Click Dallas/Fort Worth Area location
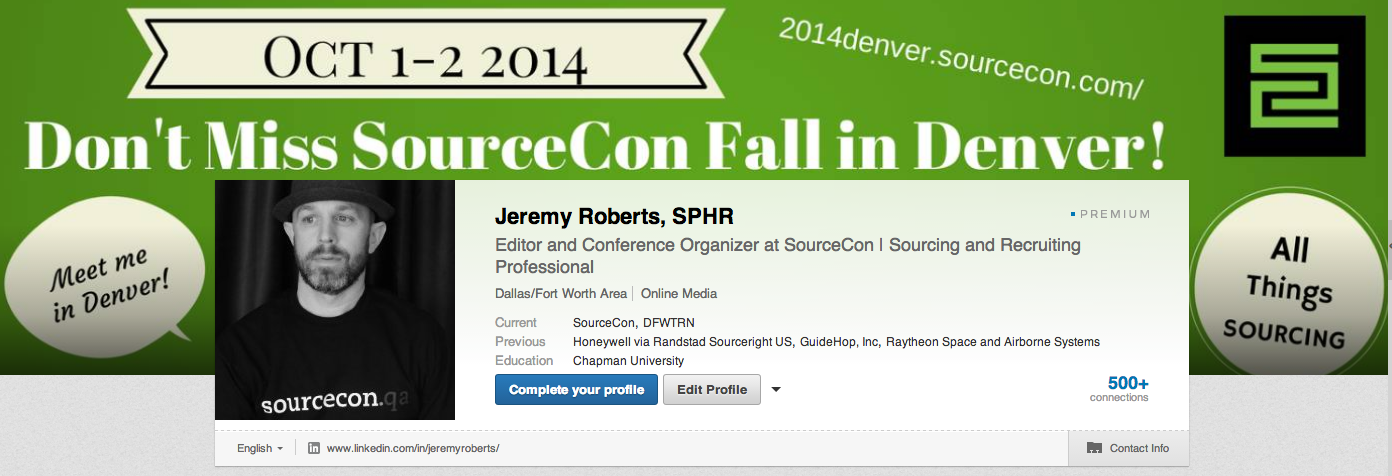The image size is (1392, 476). [x=561, y=294]
